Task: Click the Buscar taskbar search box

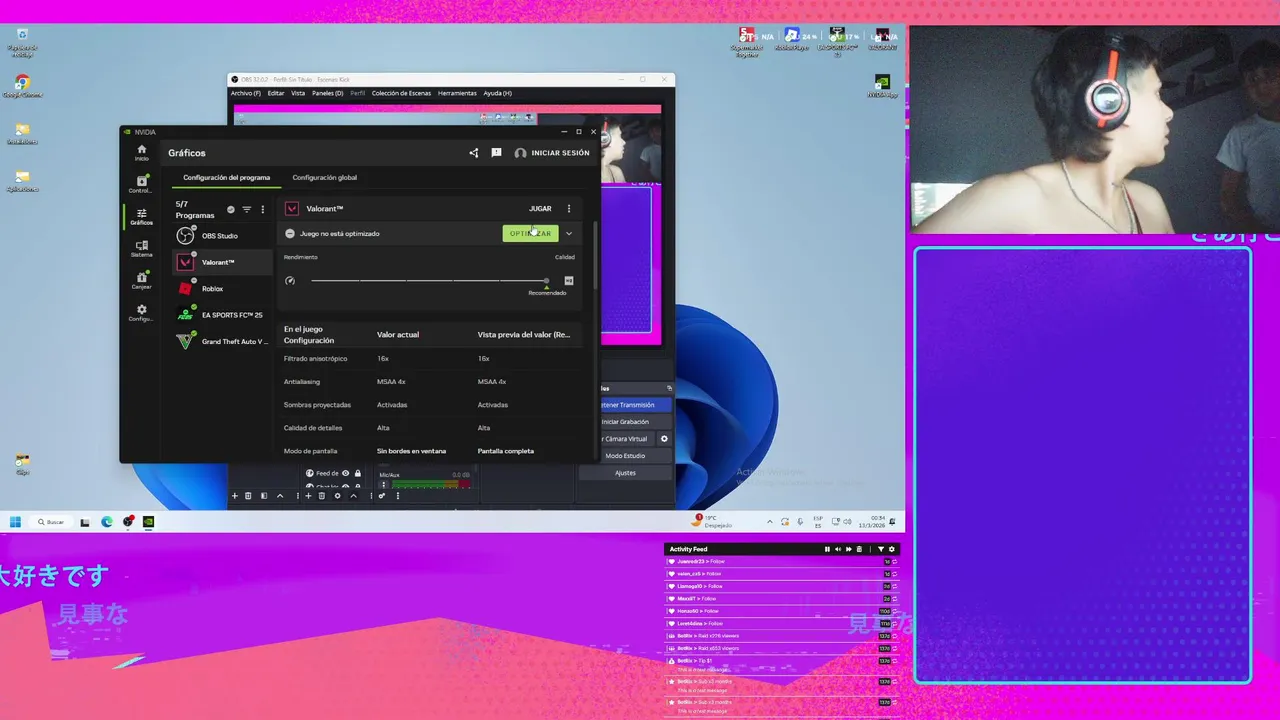Action: (51, 521)
